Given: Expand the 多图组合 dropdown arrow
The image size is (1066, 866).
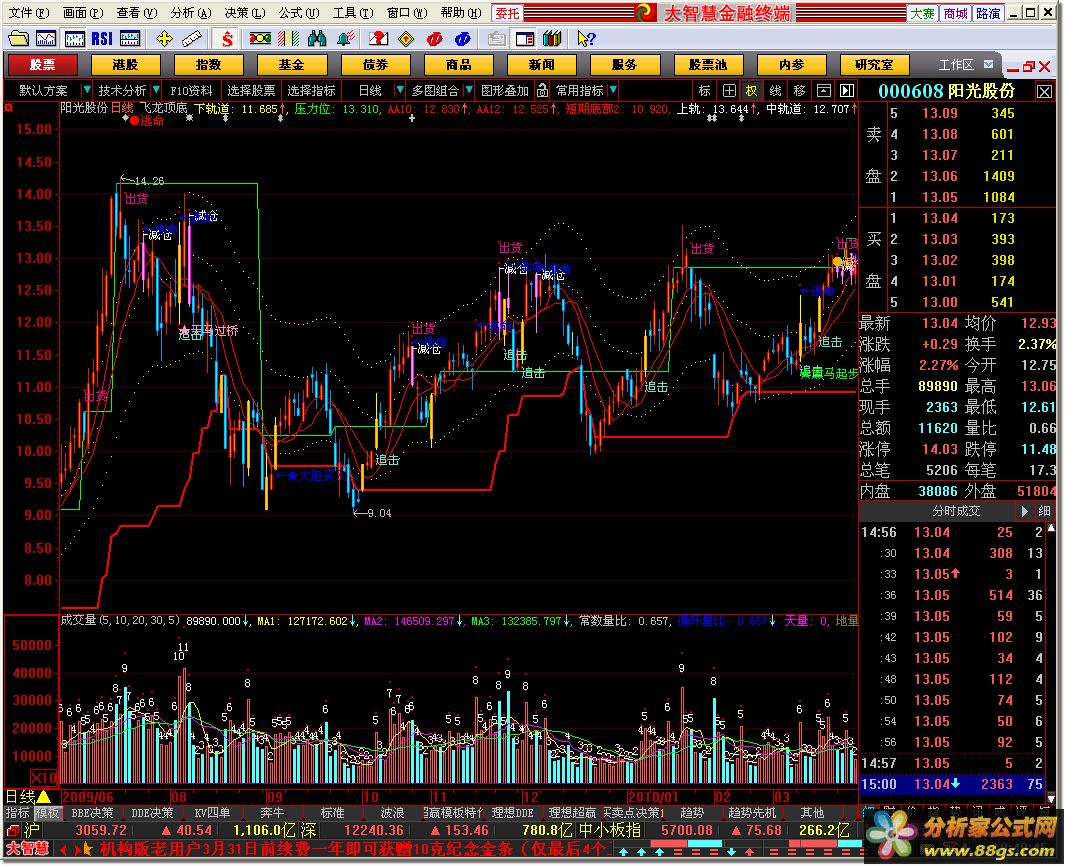Looking at the screenshot, I should (470, 90).
